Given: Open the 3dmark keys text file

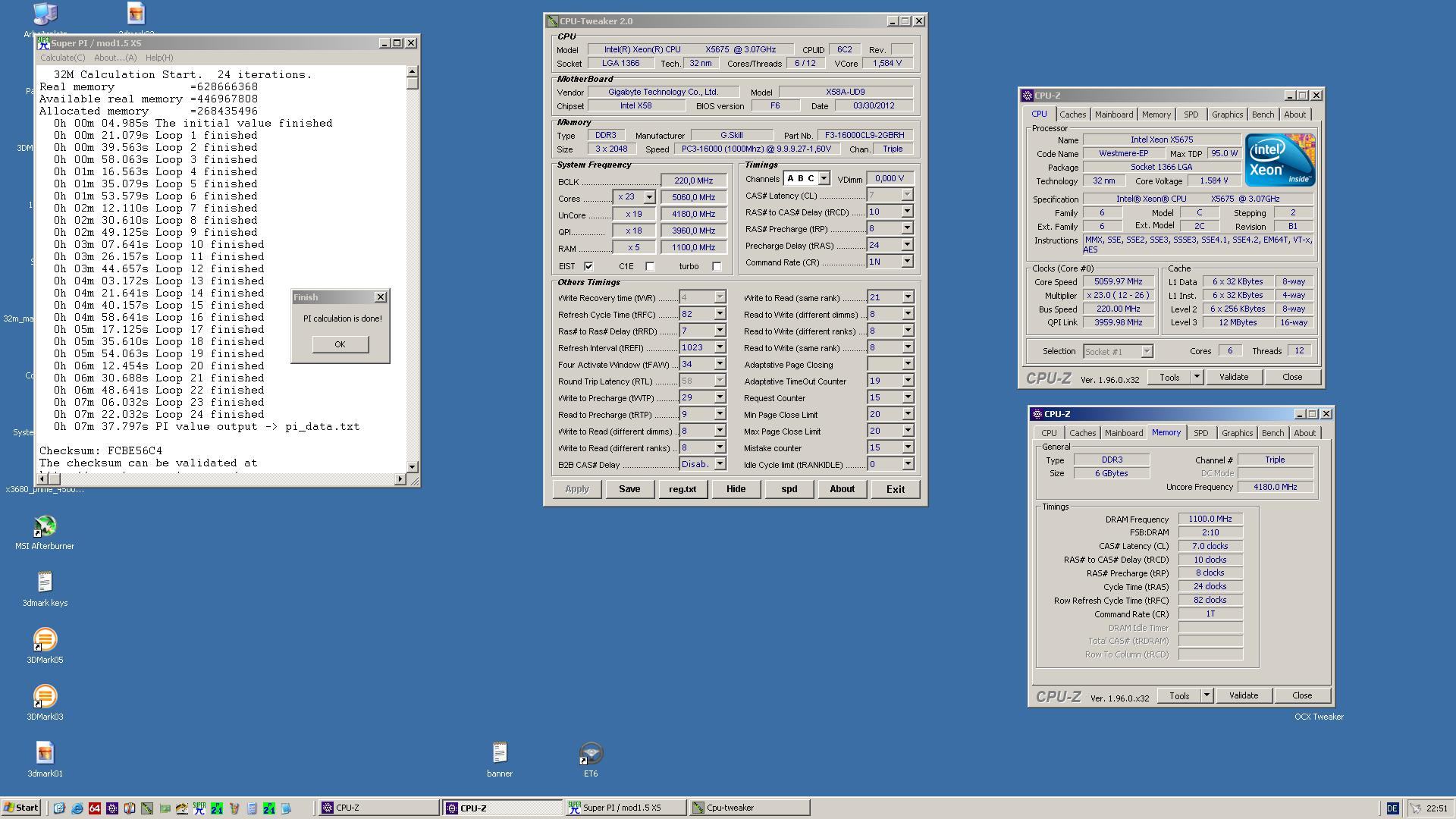Looking at the screenshot, I should [x=45, y=582].
